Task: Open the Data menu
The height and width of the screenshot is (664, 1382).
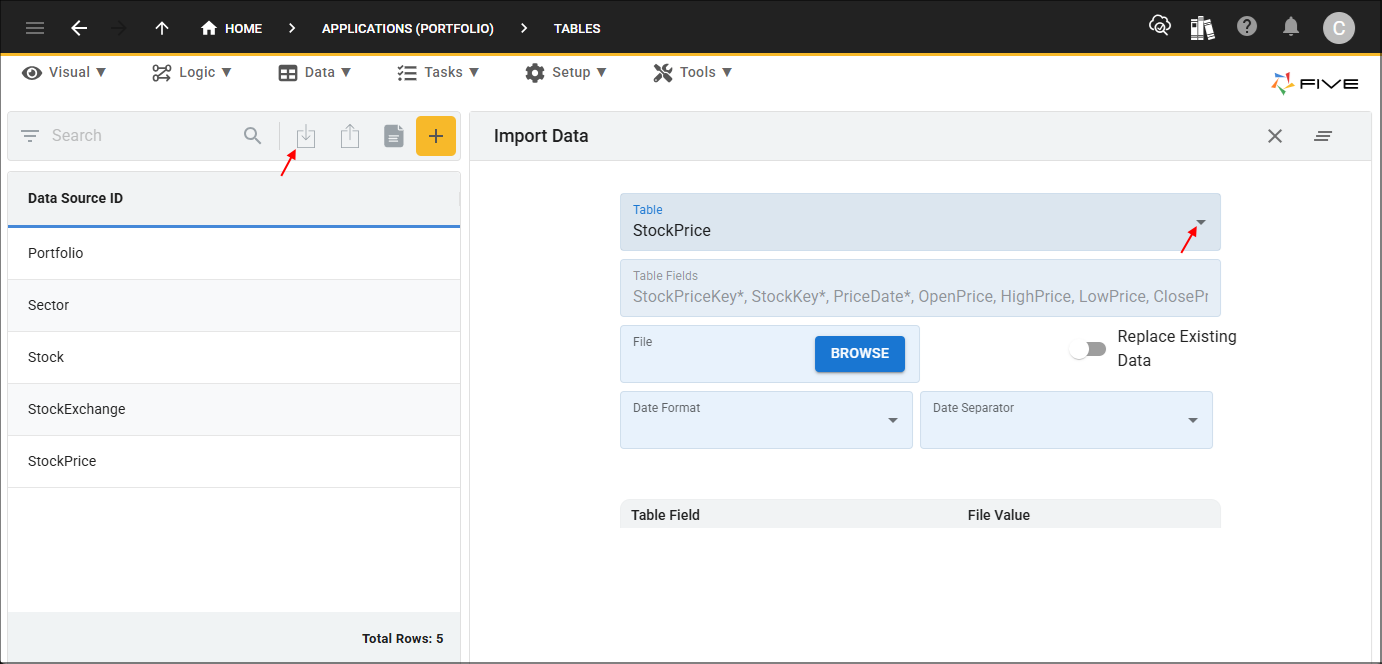Action: point(315,72)
